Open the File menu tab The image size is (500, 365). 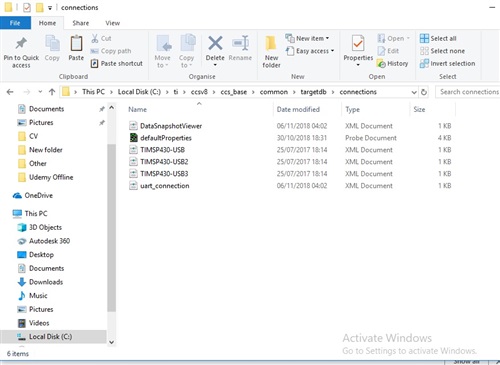click(15, 23)
